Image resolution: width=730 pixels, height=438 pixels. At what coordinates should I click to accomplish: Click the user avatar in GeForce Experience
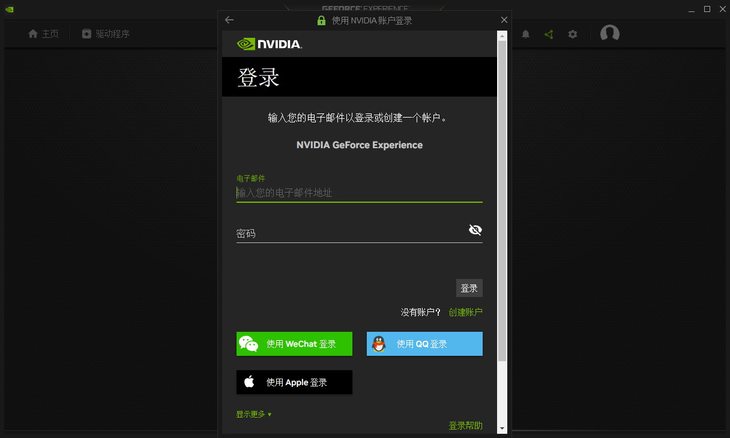[x=609, y=33]
